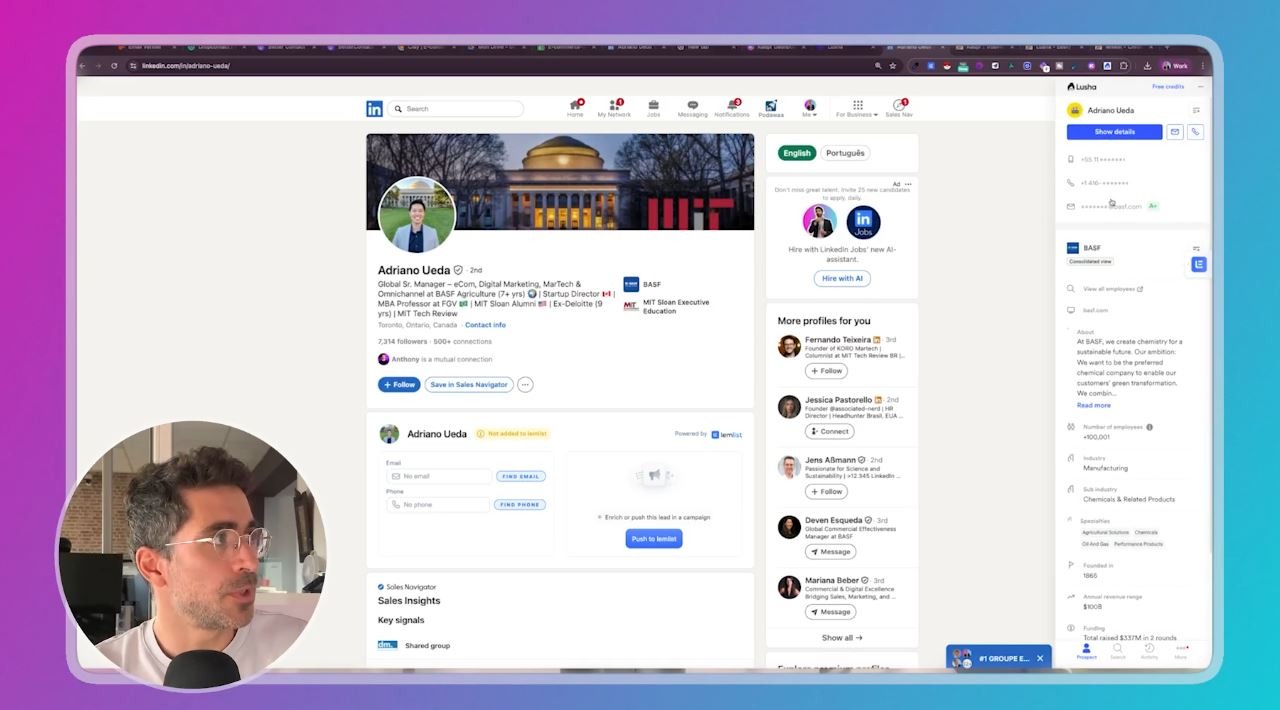The image size is (1280, 710).
Task: Click the LinkedIn search field
Action: (455, 109)
